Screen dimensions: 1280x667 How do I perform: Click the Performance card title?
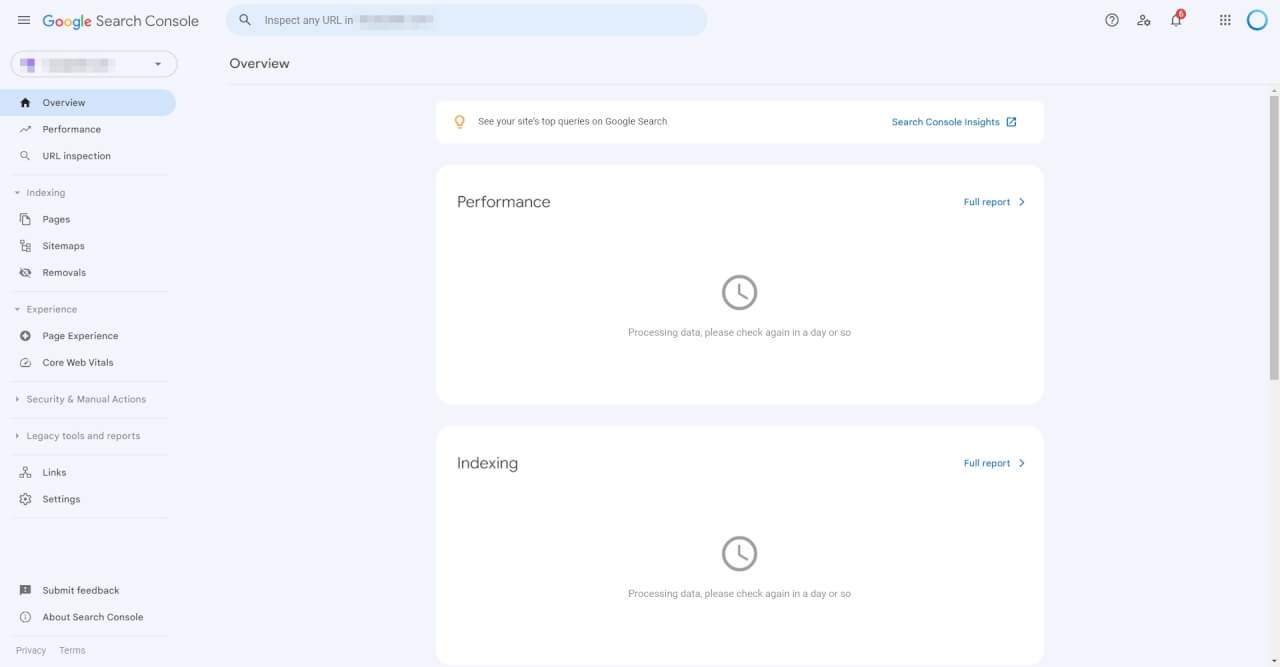(504, 202)
